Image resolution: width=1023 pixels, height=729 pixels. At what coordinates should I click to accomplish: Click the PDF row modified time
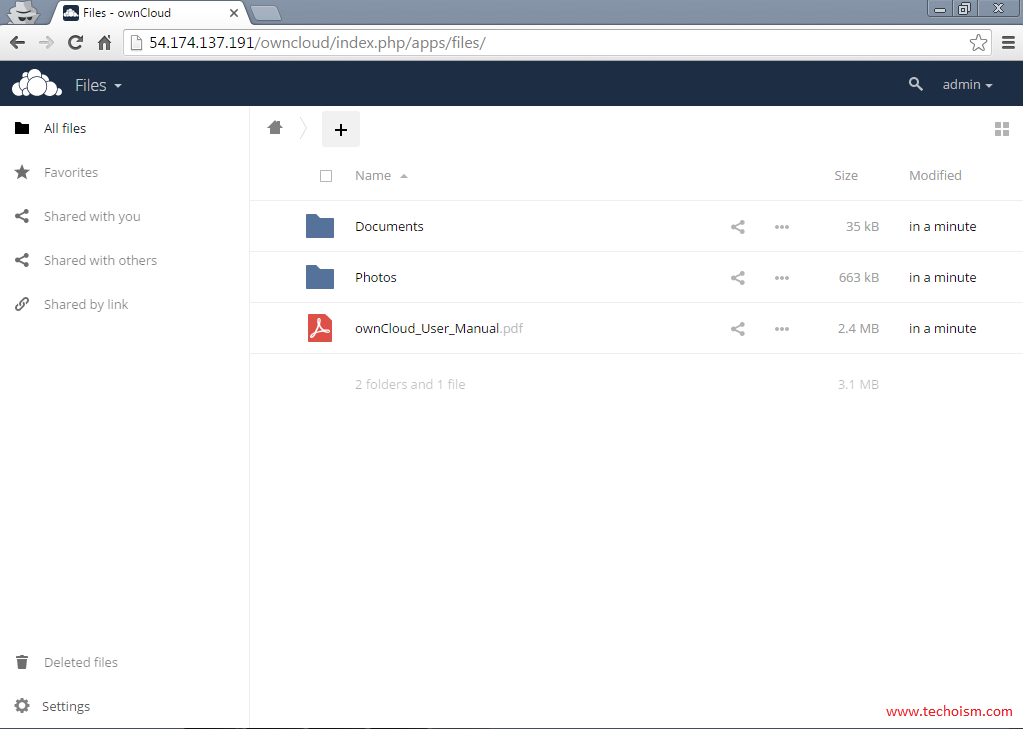pos(942,328)
